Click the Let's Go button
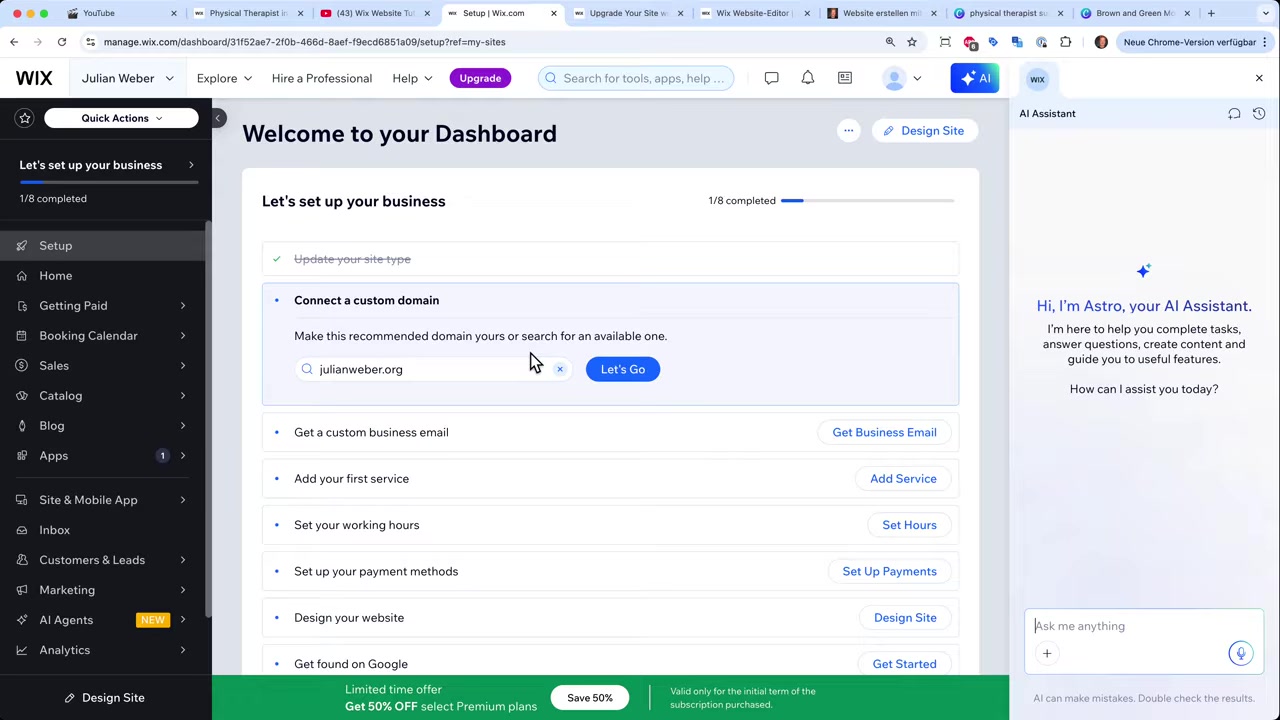This screenshot has width=1280, height=720. point(623,369)
